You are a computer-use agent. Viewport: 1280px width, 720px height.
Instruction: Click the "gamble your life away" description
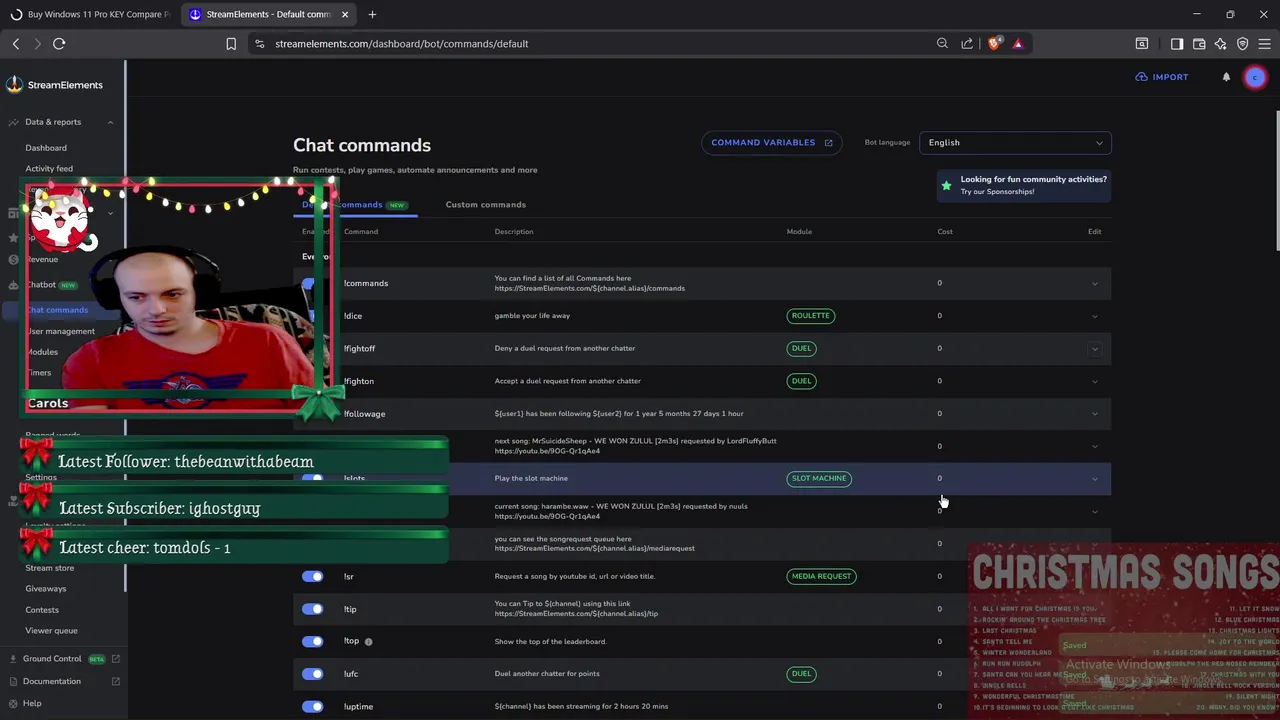[532, 316]
